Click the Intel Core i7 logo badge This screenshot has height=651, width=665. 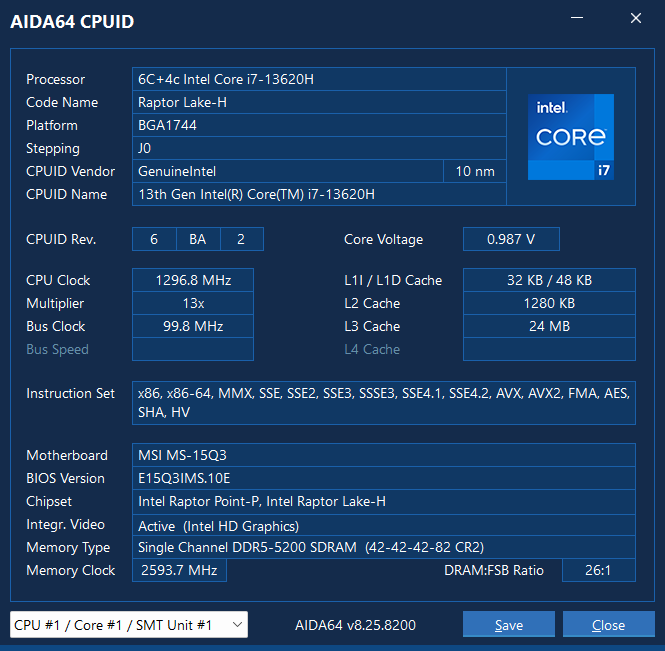tap(571, 137)
